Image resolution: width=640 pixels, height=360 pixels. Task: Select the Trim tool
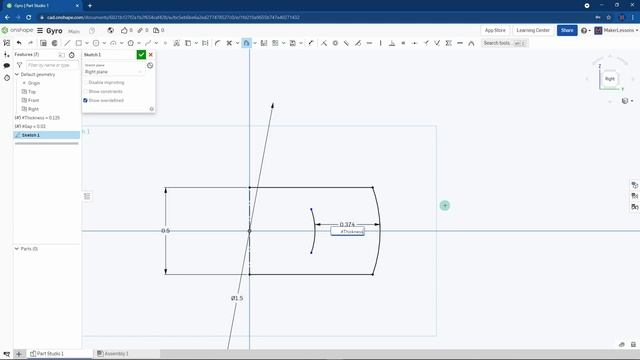229,43
